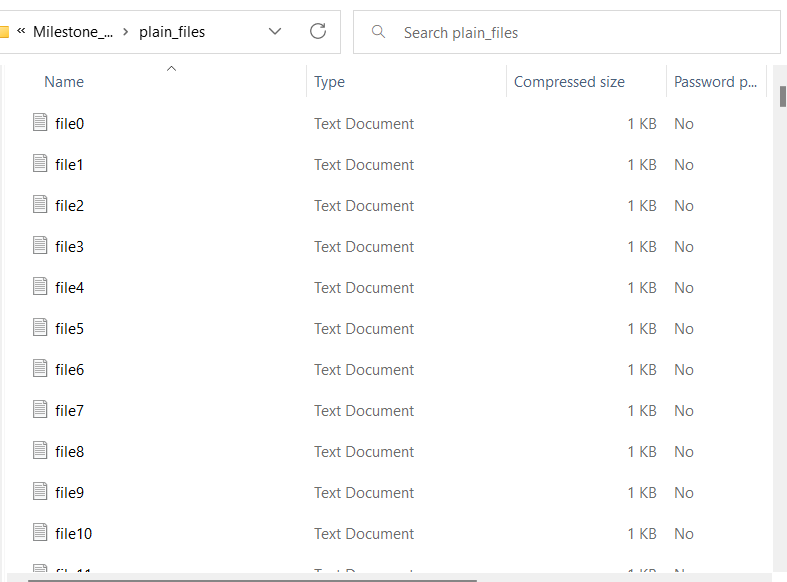
Task: Click the file7 name text
Action: (x=69, y=411)
